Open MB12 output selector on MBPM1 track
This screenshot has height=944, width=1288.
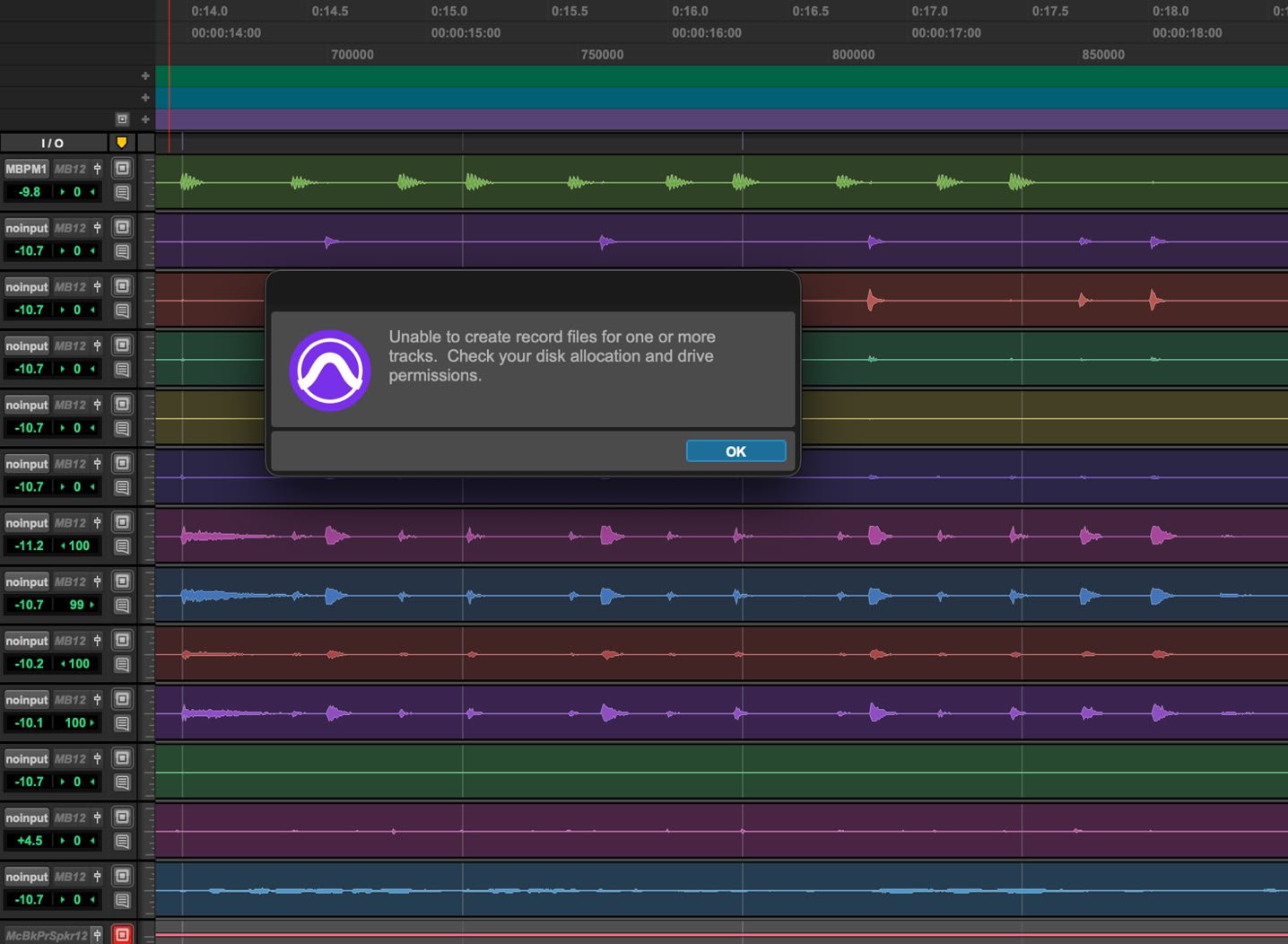click(71, 169)
